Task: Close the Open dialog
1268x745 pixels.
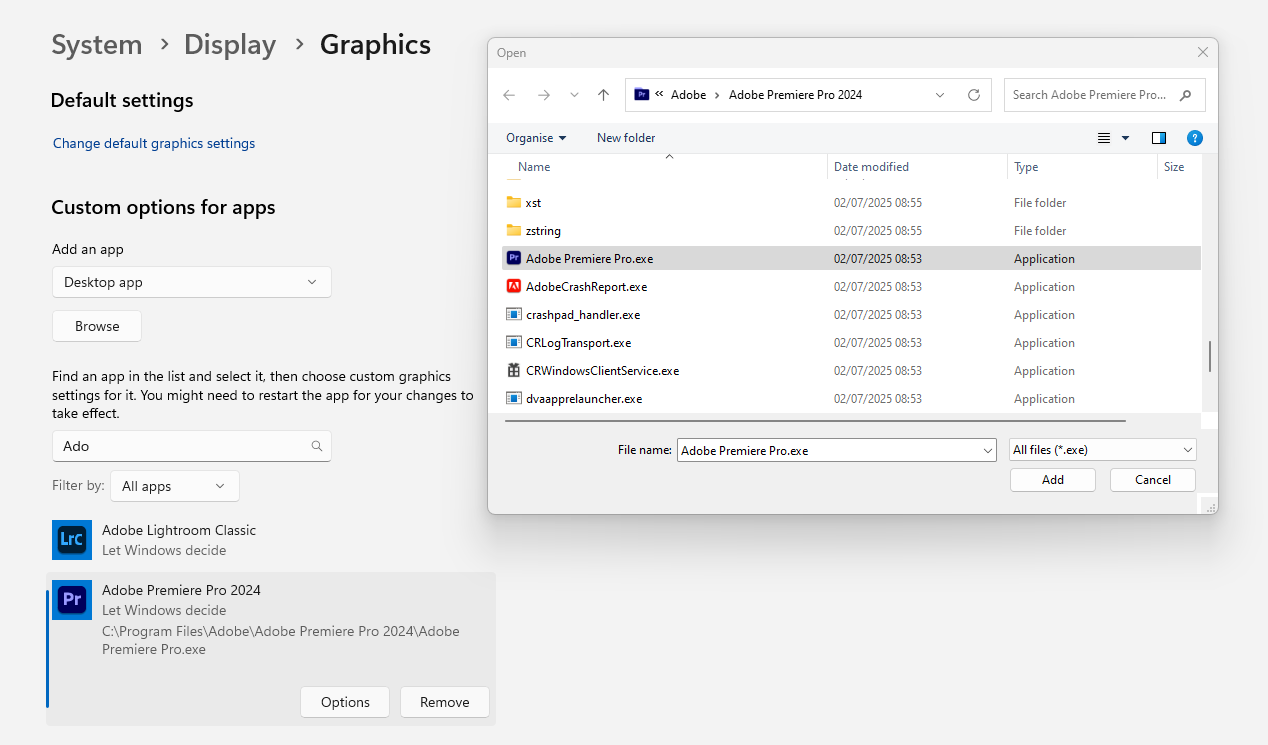Action: (1202, 52)
